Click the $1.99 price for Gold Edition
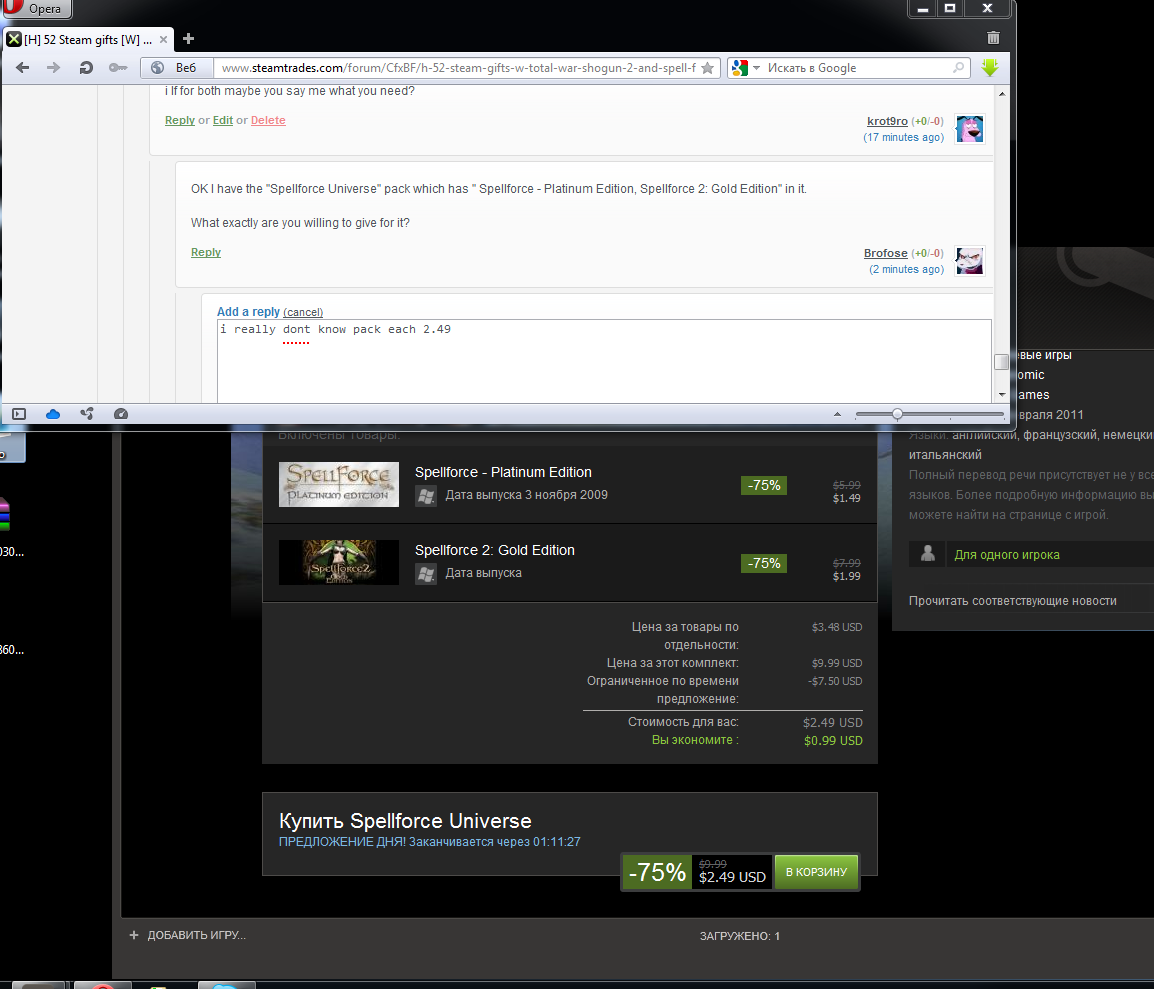1154x989 pixels. point(846,576)
